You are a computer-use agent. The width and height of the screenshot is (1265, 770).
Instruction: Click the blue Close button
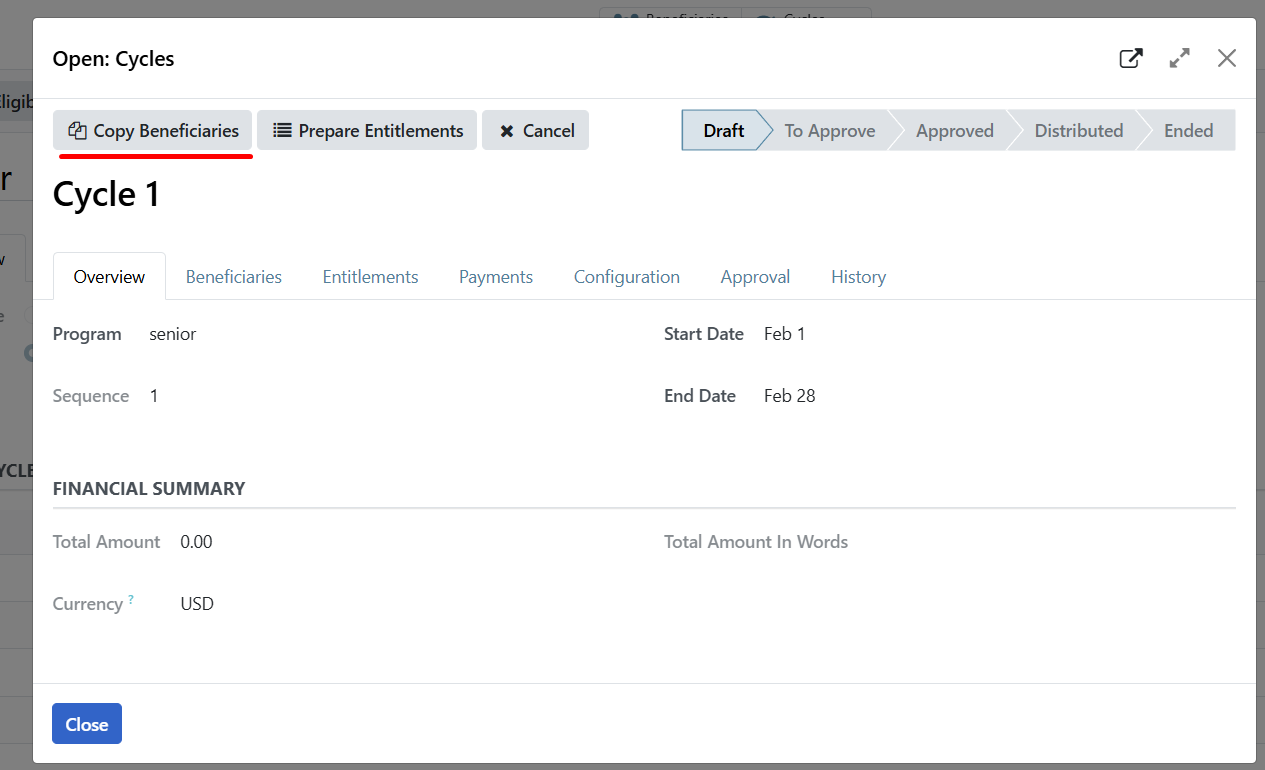coord(87,724)
